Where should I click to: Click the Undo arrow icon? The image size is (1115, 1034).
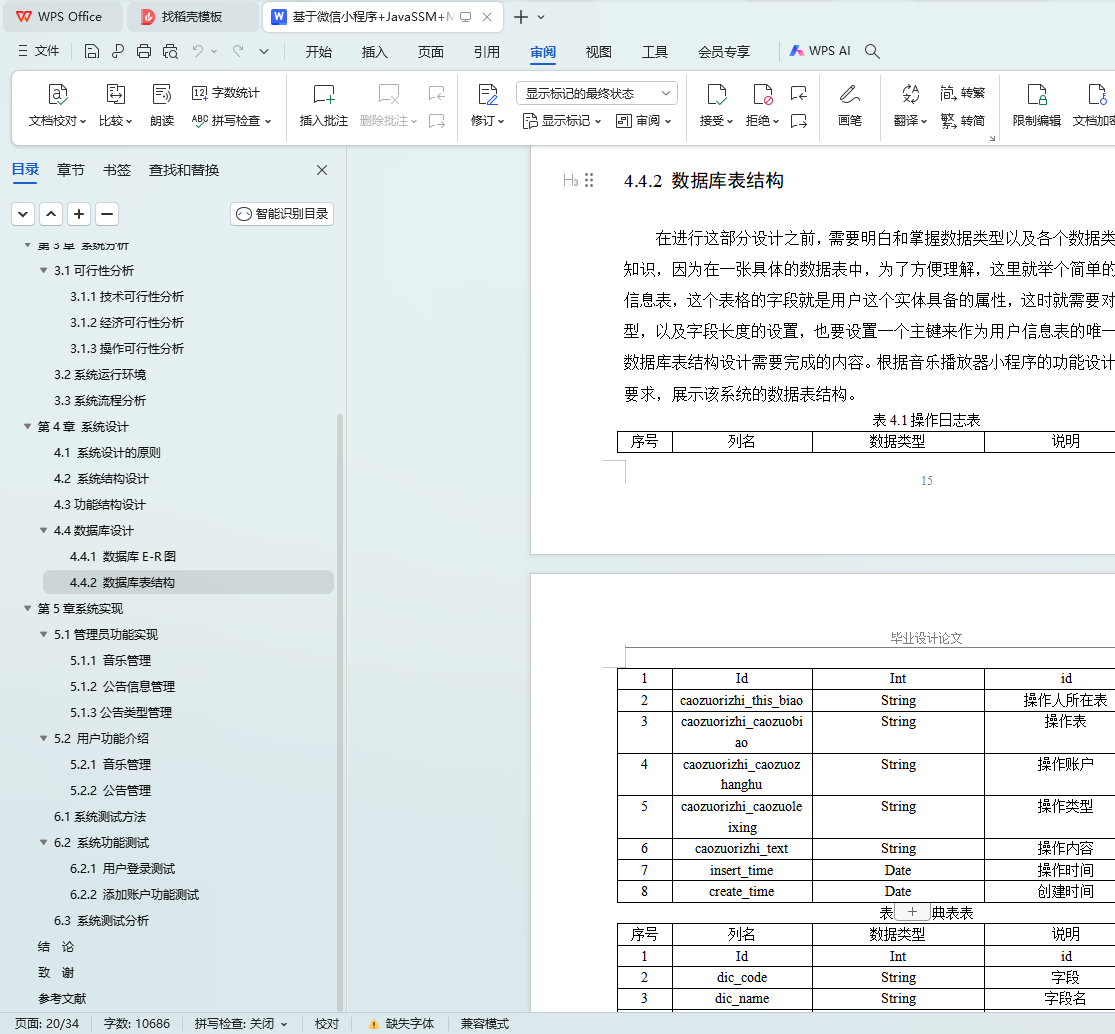click(x=198, y=51)
